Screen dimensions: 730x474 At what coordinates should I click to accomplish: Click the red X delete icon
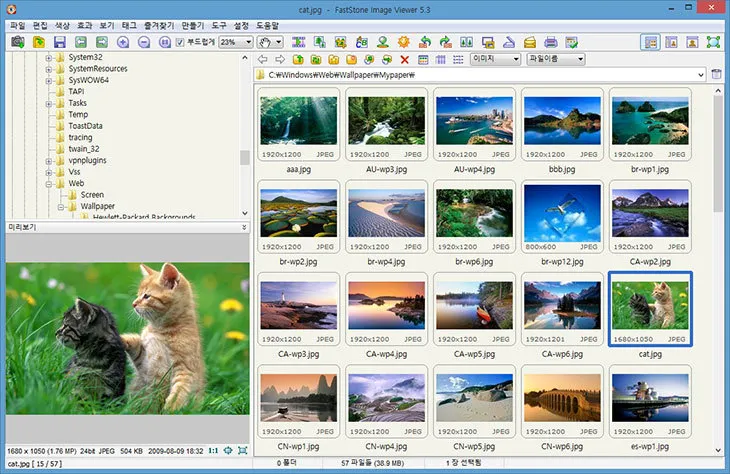point(405,60)
